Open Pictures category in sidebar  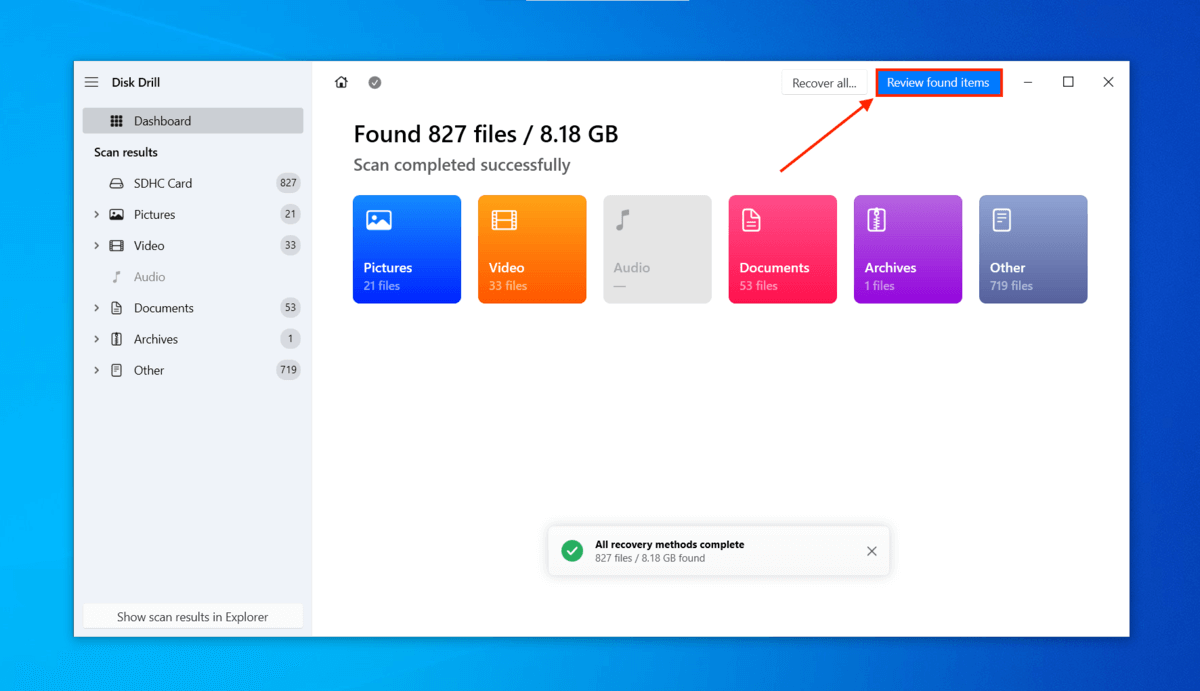click(193, 214)
